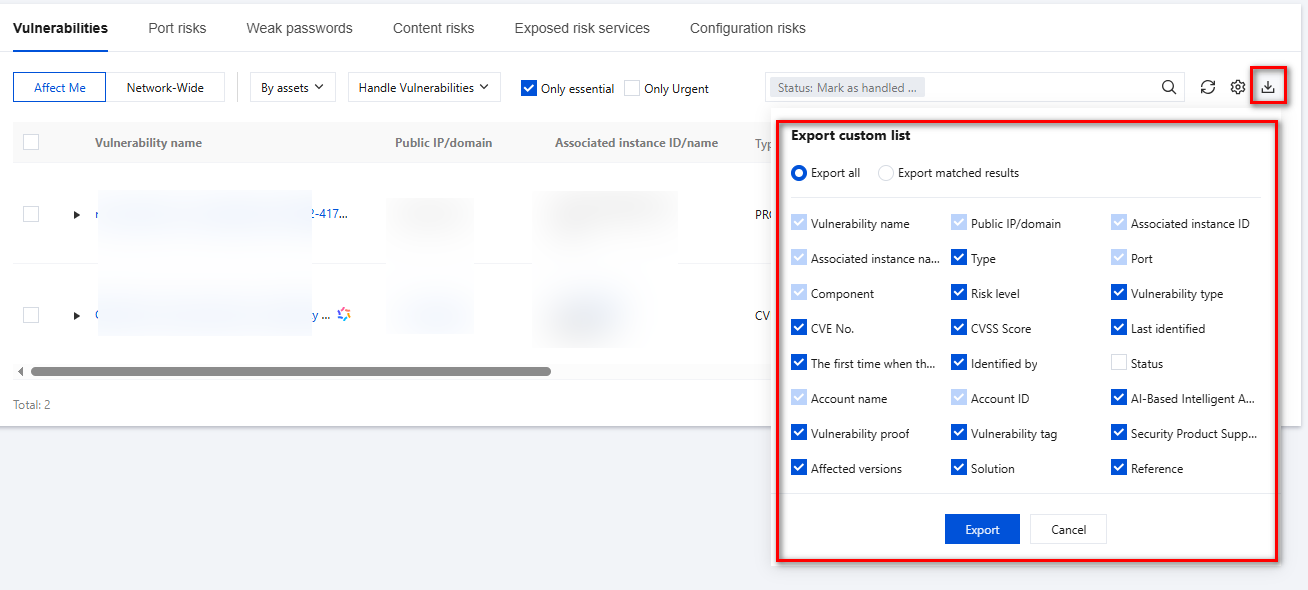
Task: Open the Handle Vulnerabilities dropdown
Action: pos(424,88)
